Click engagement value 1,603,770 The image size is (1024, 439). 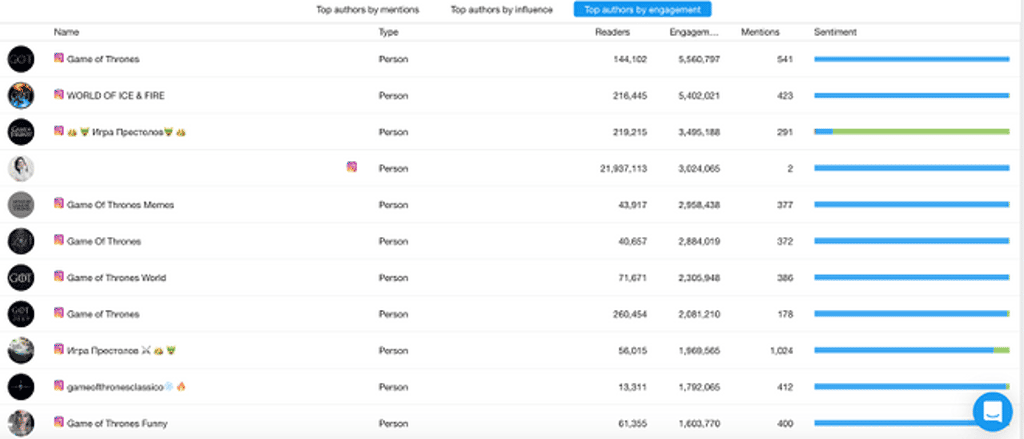click(699, 423)
